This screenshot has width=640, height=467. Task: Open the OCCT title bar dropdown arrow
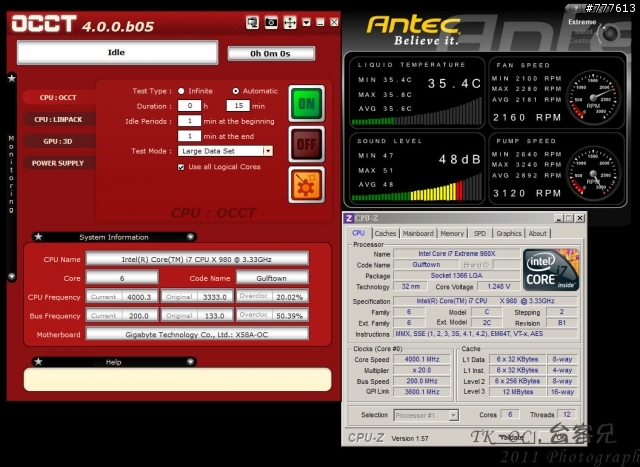pos(307,22)
